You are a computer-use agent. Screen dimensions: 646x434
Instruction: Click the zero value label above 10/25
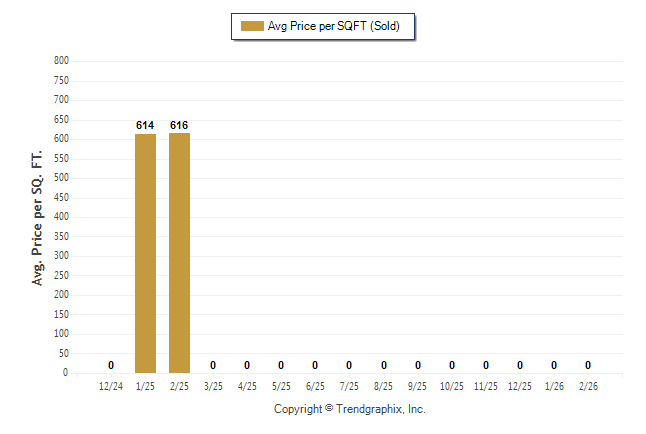pyautogui.click(x=452, y=365)
